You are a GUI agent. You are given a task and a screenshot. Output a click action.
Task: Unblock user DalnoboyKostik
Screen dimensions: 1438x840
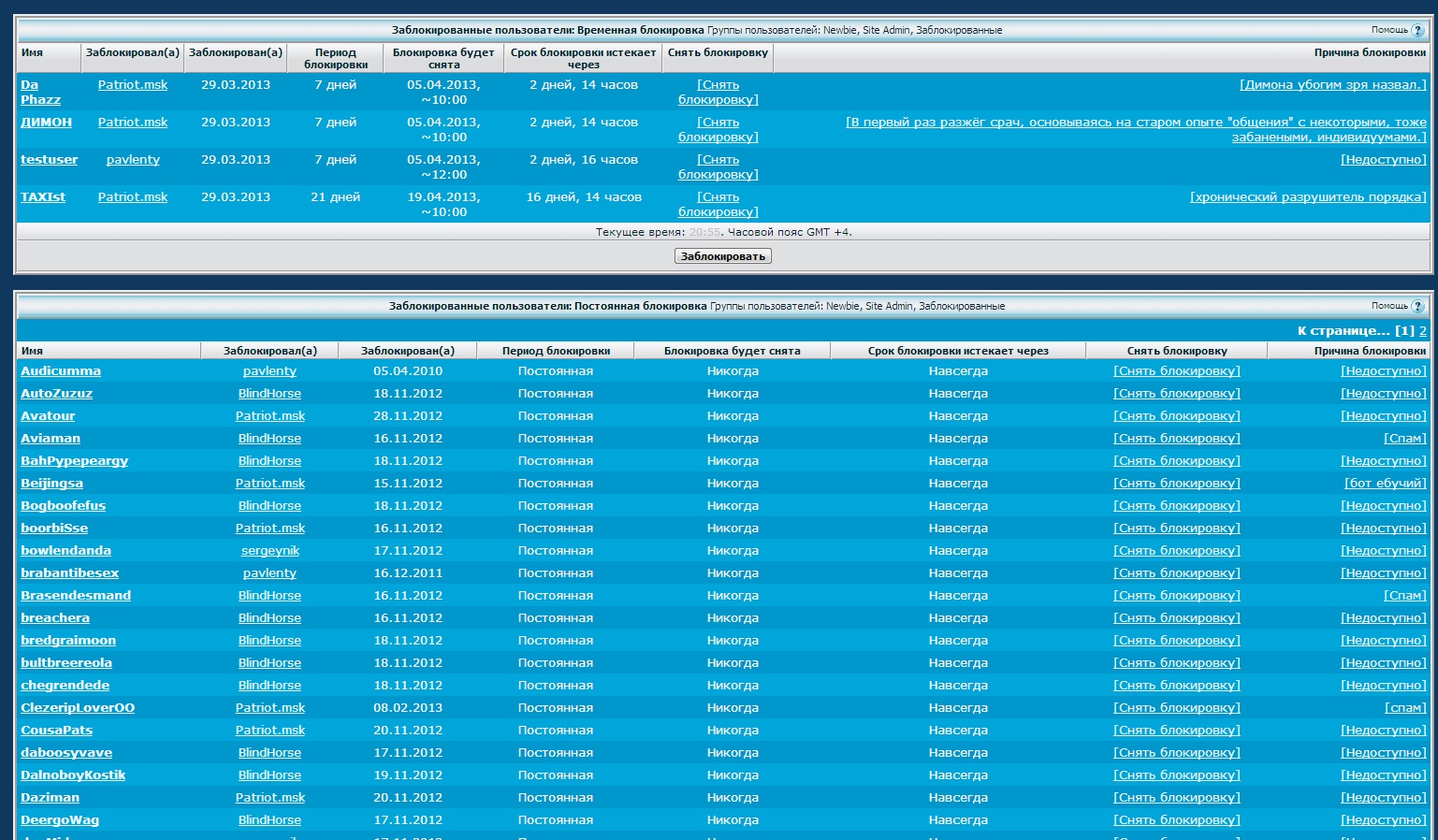point(1176,775)
